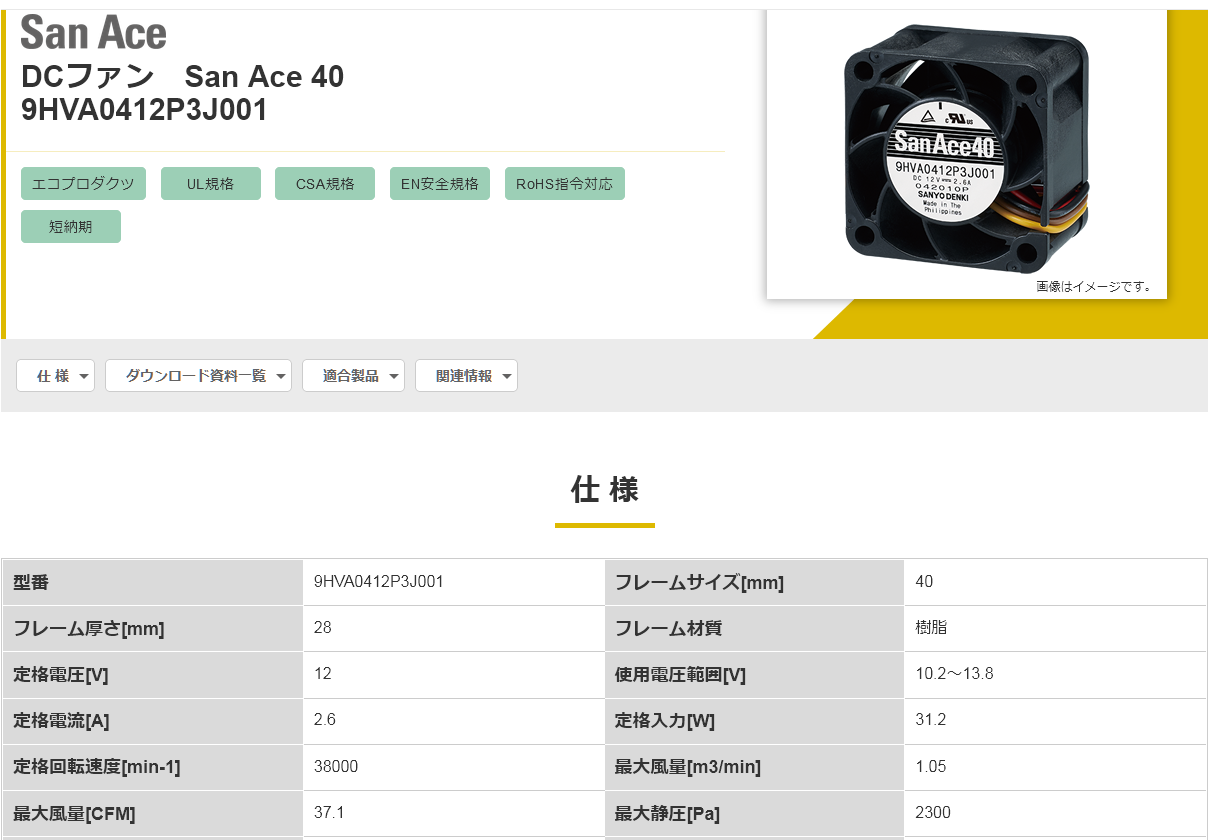The image size is (1212, 840).
Task: Click the 画像はイメージです caption
Action: tap(1093, 287)
